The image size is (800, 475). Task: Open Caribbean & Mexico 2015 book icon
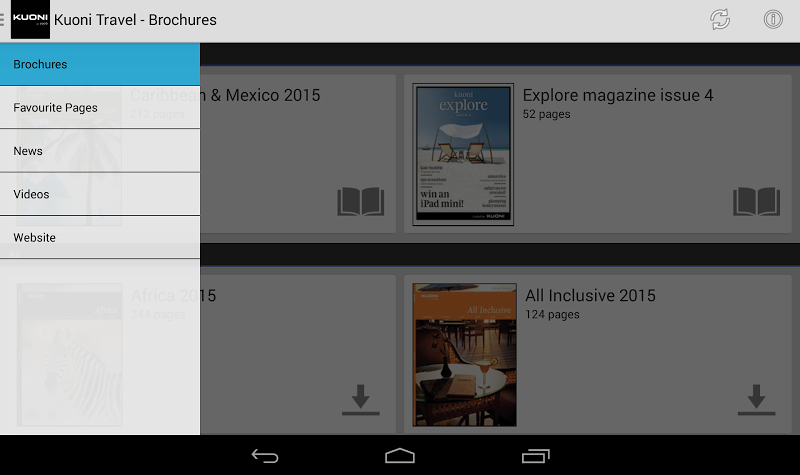pyautogui.click(x=361, y=201)
